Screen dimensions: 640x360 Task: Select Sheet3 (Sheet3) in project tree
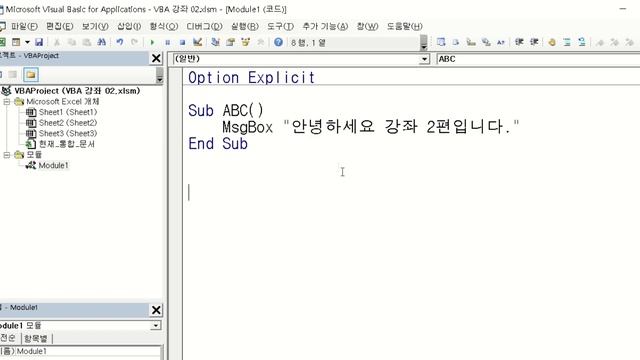(68, 133)
